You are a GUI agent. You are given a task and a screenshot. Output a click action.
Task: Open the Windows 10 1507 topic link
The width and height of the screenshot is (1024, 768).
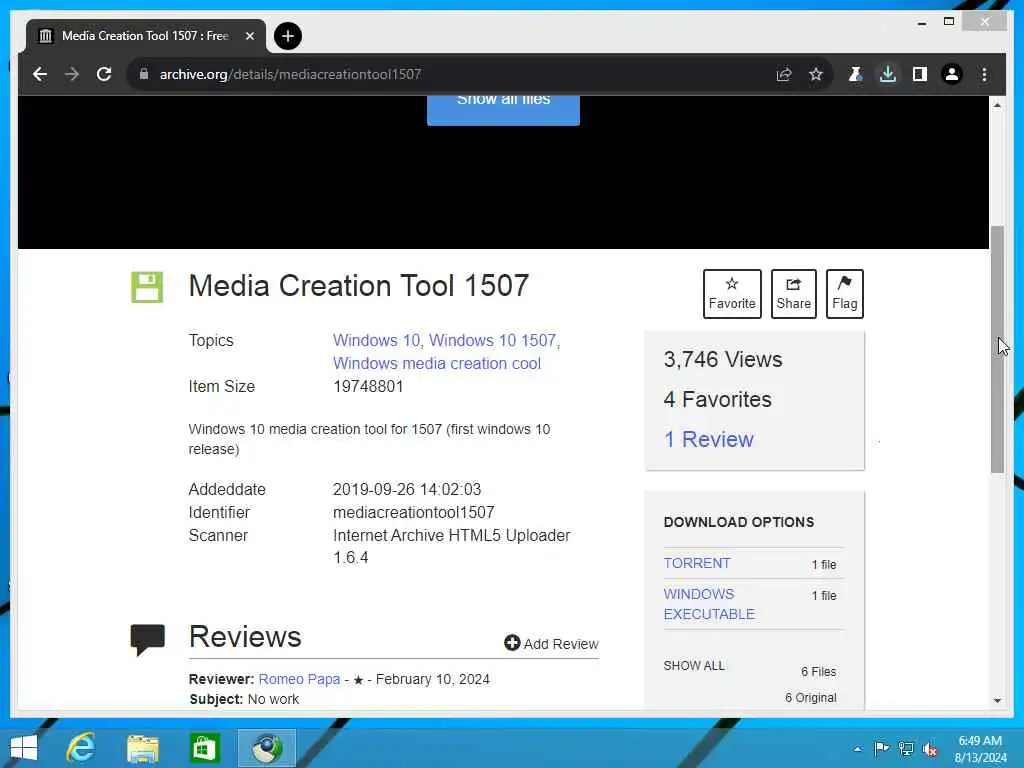pos(492,340)
